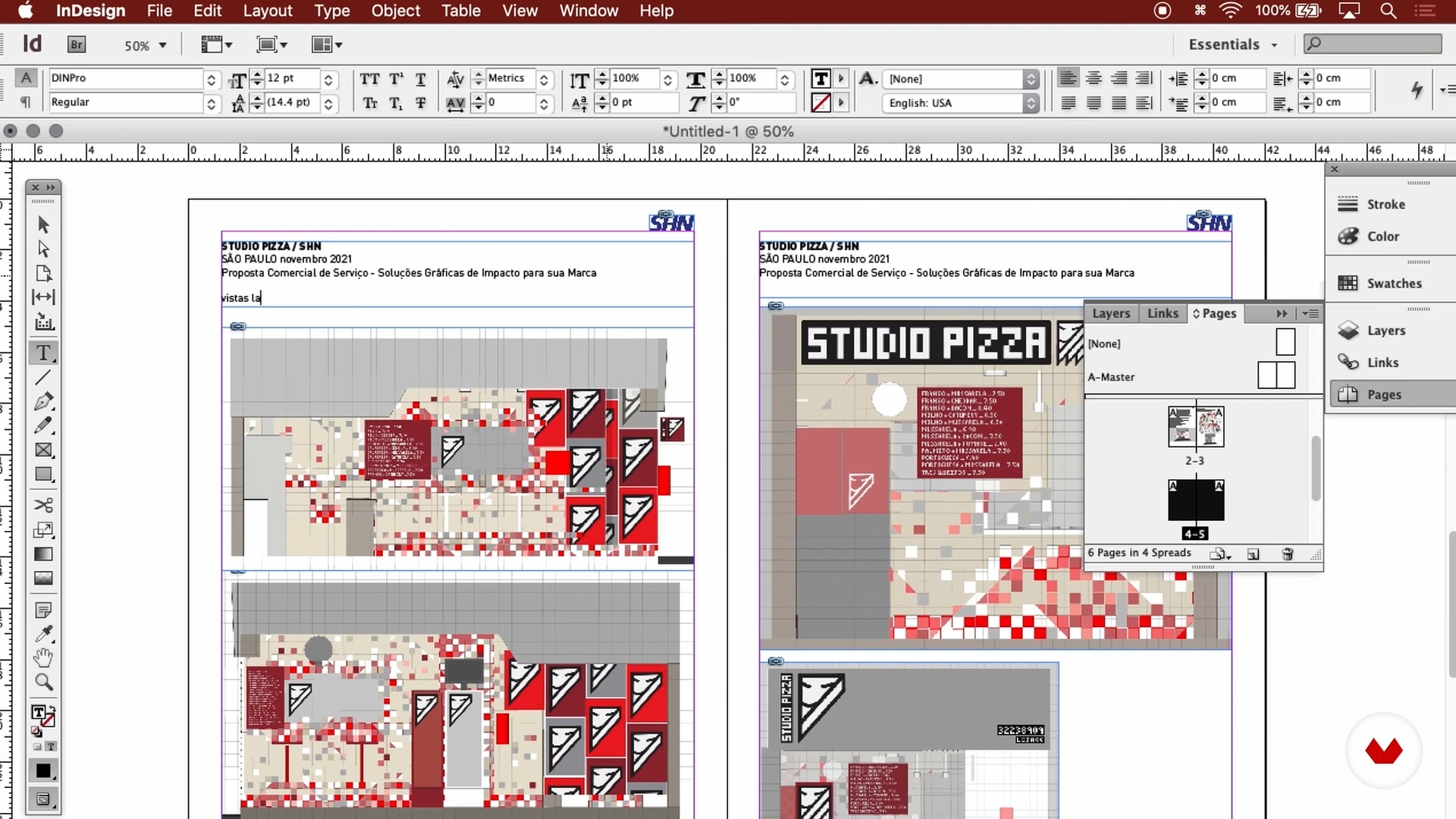
Task: Open the Layout menu
Action: [x=268, y=11]
